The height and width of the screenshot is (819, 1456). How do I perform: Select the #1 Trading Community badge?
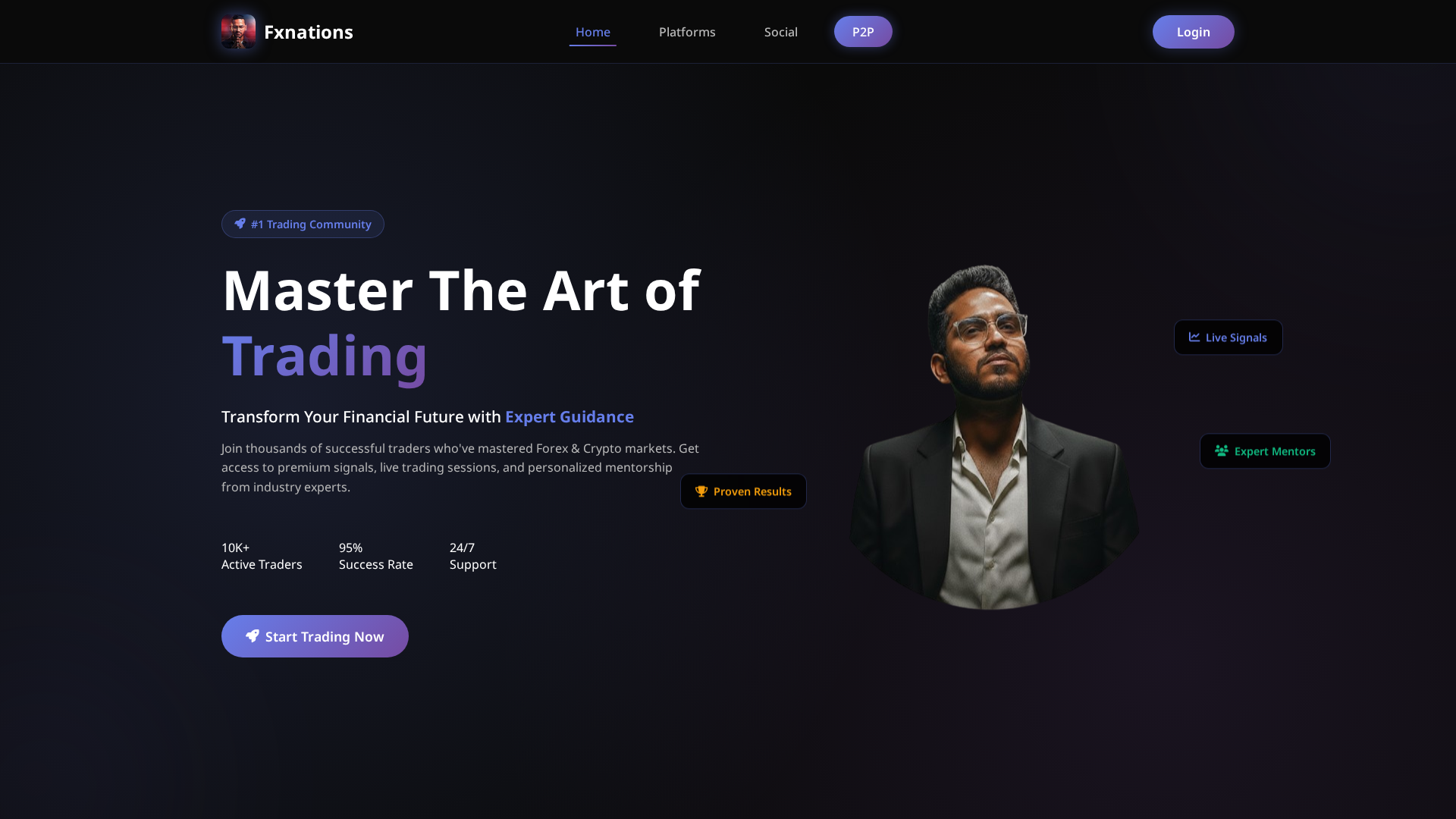point(303,224)
